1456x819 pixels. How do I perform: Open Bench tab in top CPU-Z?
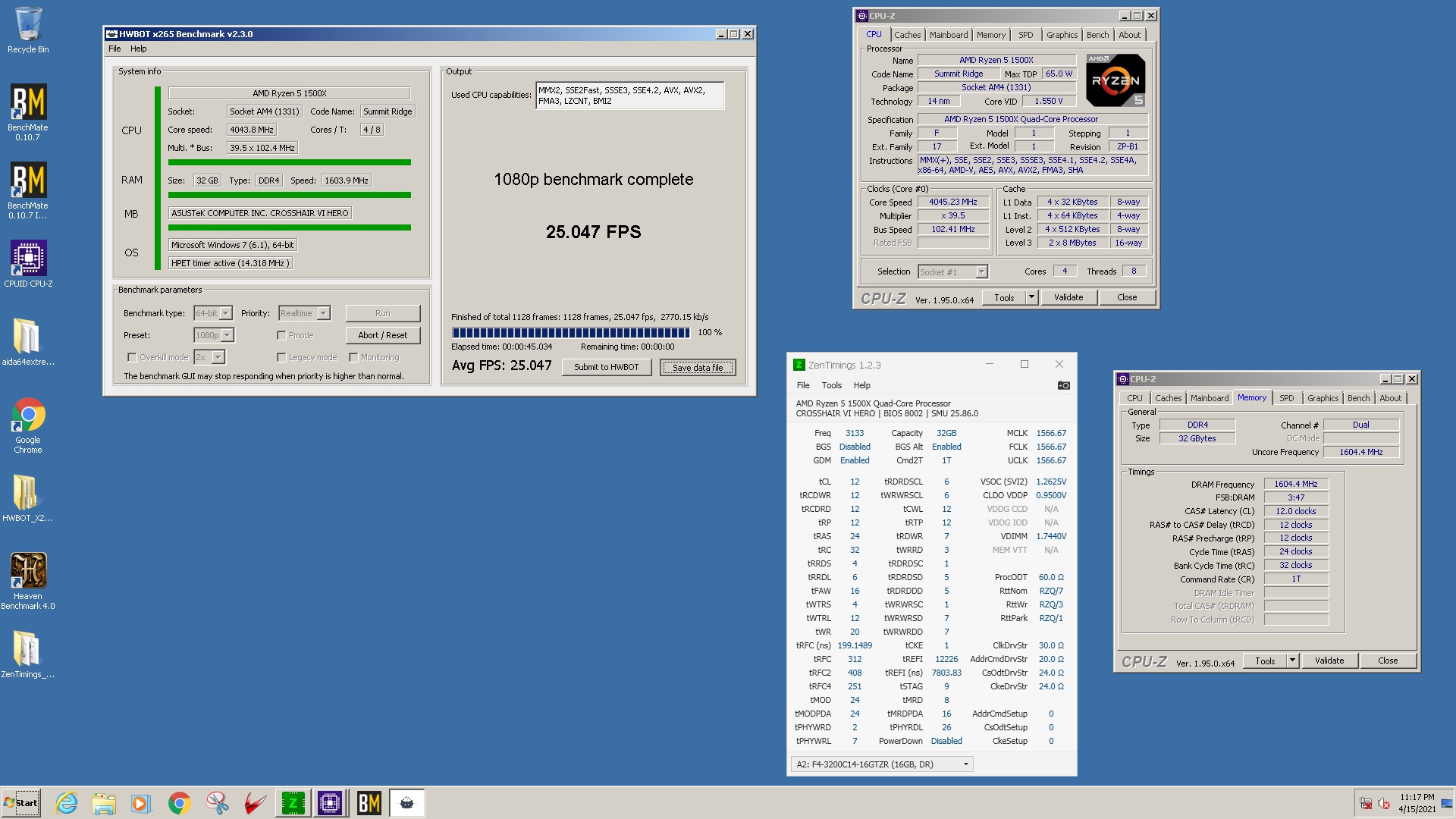tap(1097, 35)
